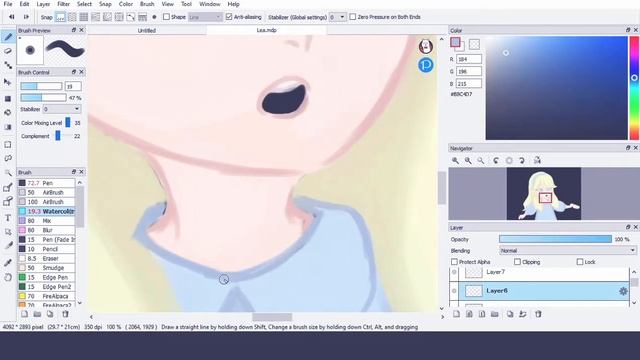Open the Brush menu
The height and width of the screenshot is (360, 640).
(x=147, y=4)
